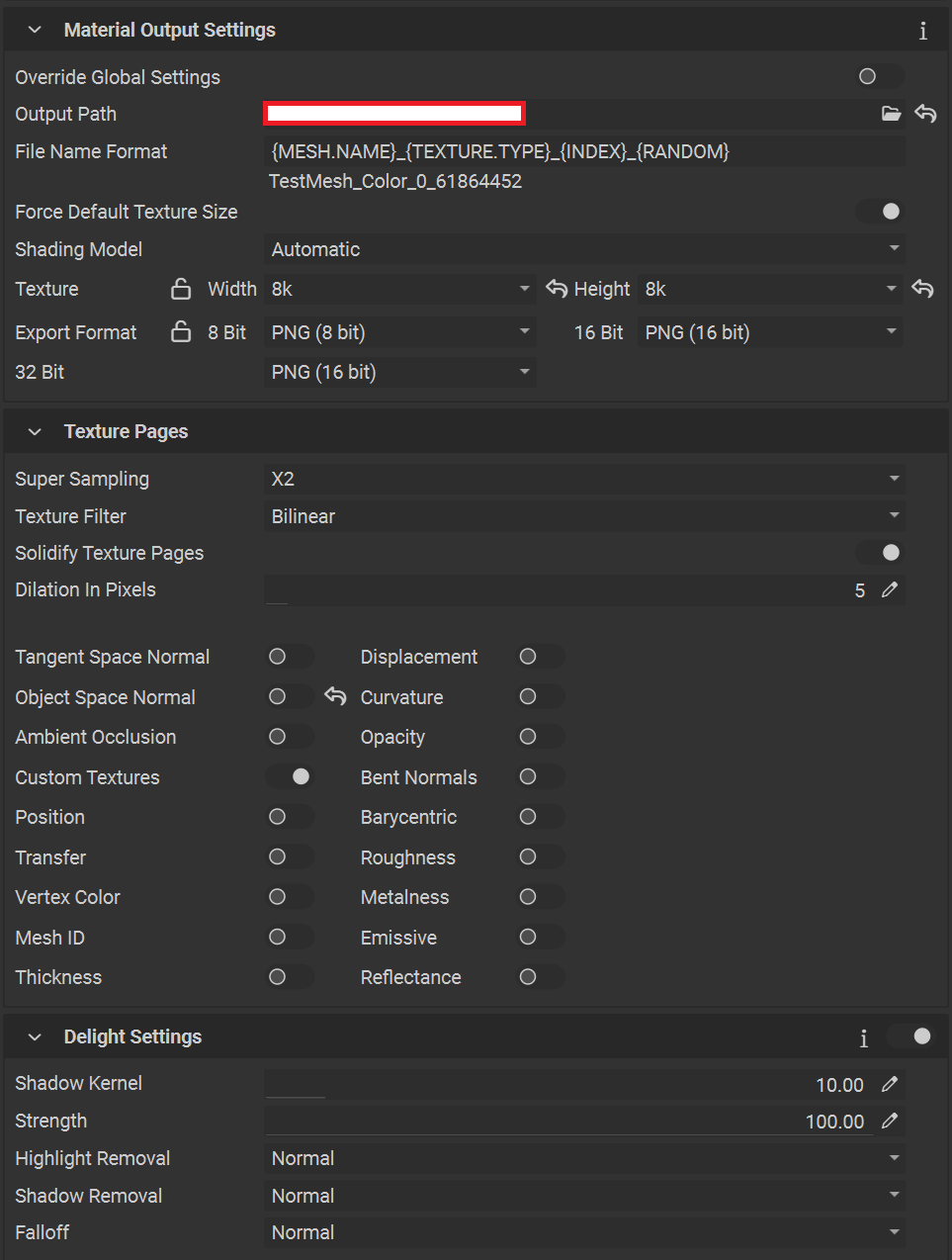
Task: Collapse the Material Output Settings section
Action: click(36, 31)
